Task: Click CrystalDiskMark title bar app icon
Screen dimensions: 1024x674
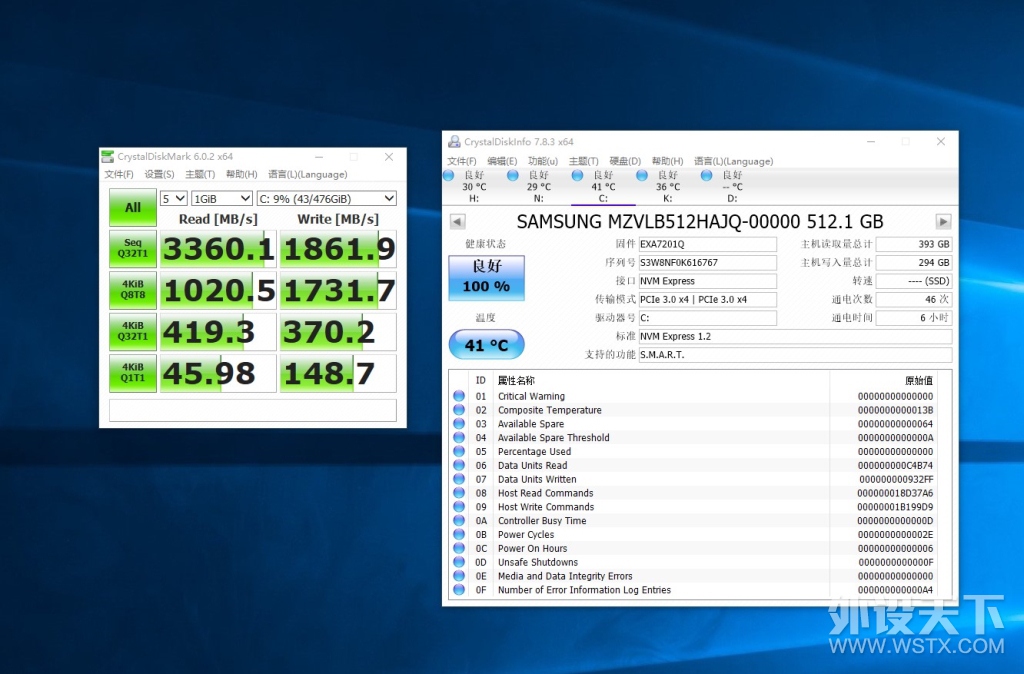Action: (108, 157)
